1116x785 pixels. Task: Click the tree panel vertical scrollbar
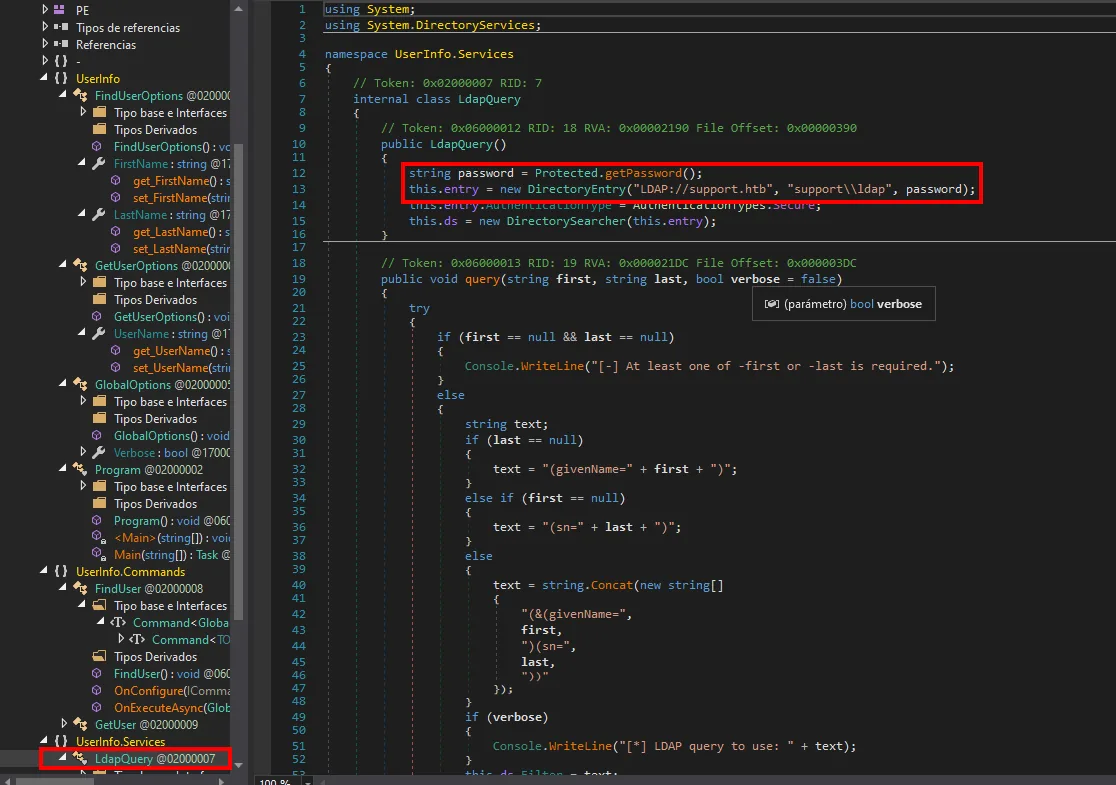click(238, 381)
